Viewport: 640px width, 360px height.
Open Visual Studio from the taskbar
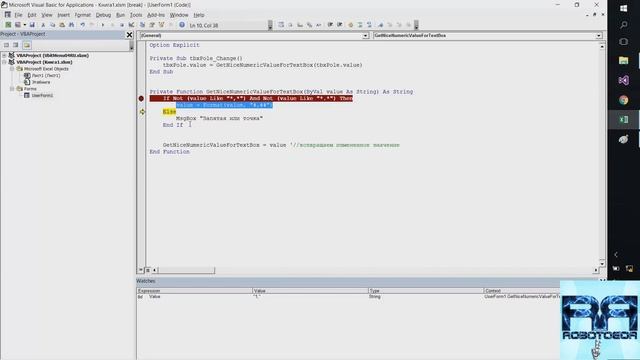(623, 80)
